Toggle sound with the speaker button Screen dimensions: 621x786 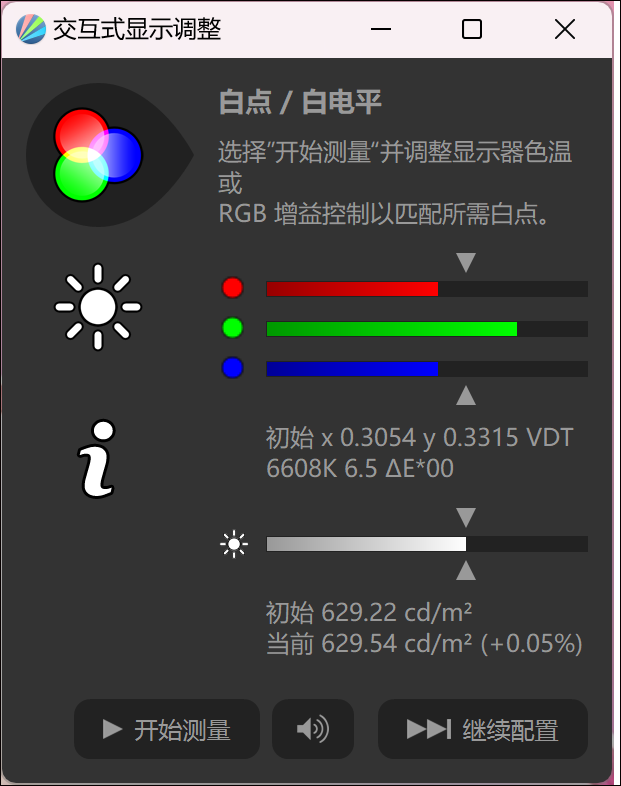313,729
